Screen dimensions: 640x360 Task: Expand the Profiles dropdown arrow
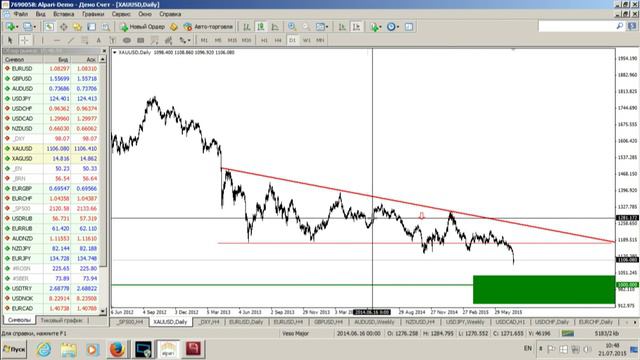[x=34, y=27]
